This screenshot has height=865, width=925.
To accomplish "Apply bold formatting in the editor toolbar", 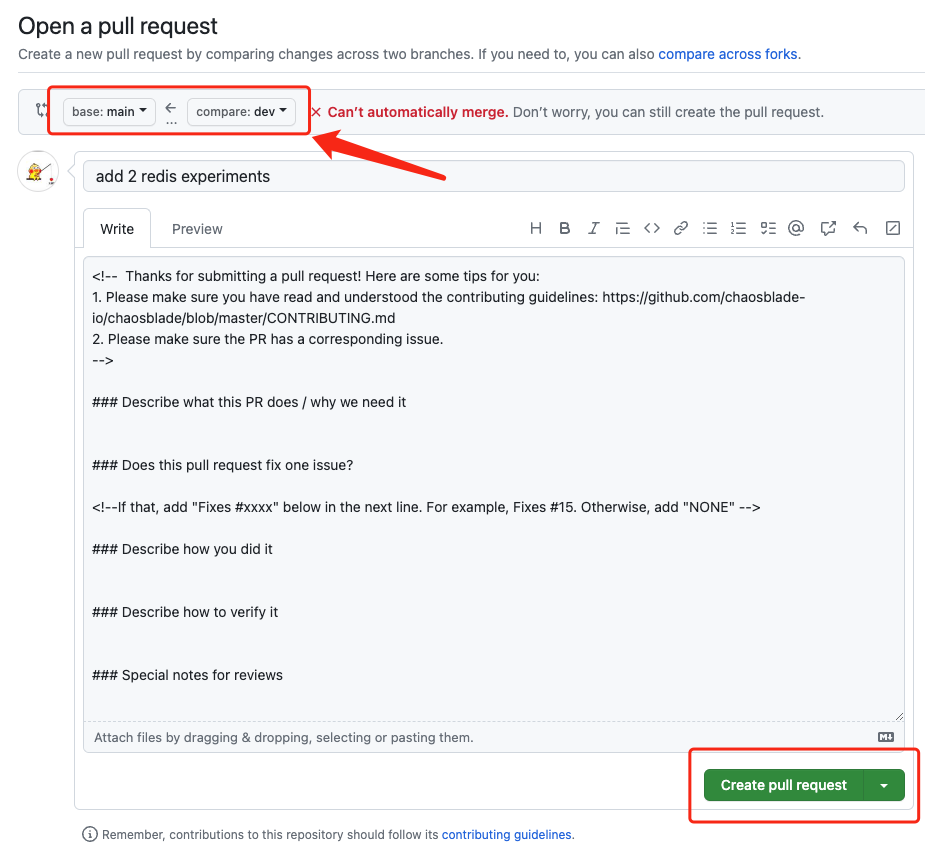I will [x=565, y=228].
